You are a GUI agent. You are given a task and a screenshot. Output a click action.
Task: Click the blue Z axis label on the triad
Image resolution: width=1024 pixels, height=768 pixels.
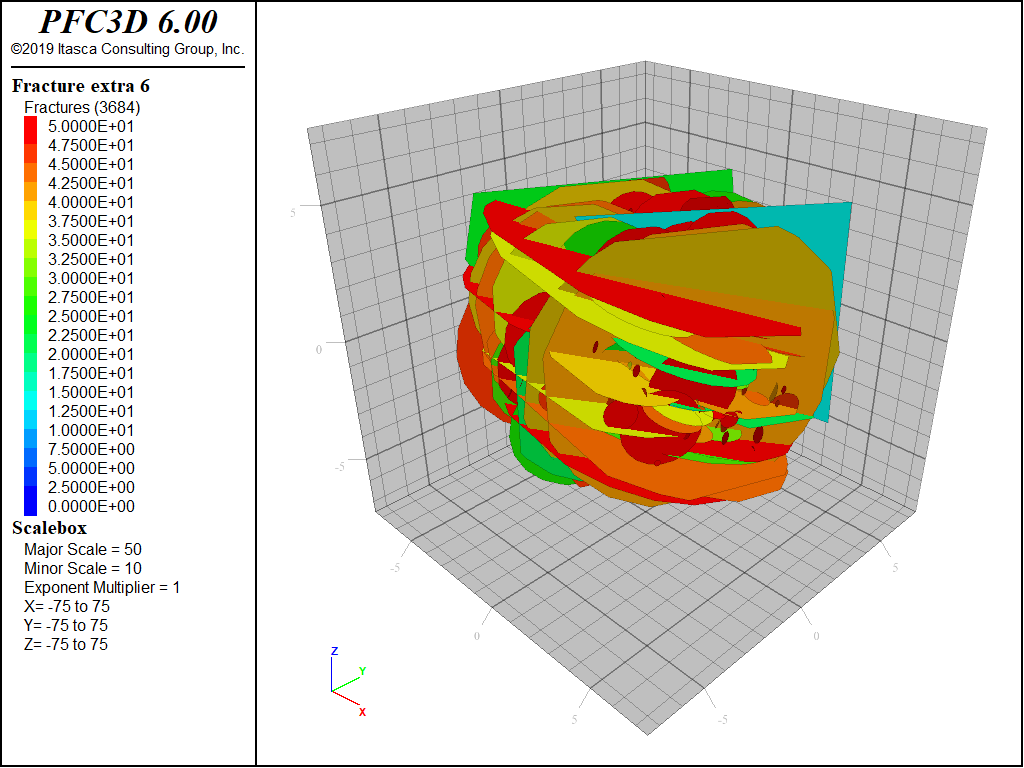(334, 651)
